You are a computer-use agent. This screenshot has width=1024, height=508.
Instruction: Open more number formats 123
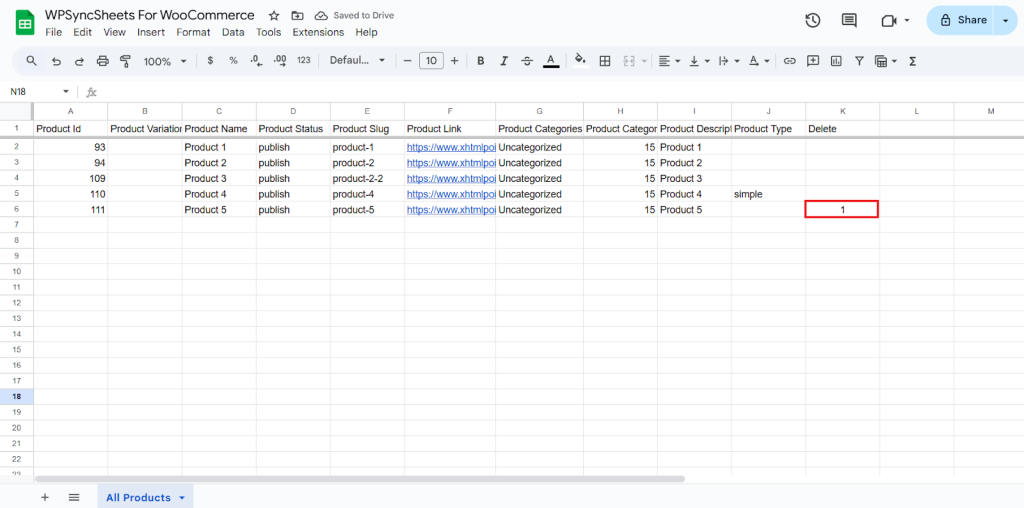pyautogui.click(x=304, y=61)
